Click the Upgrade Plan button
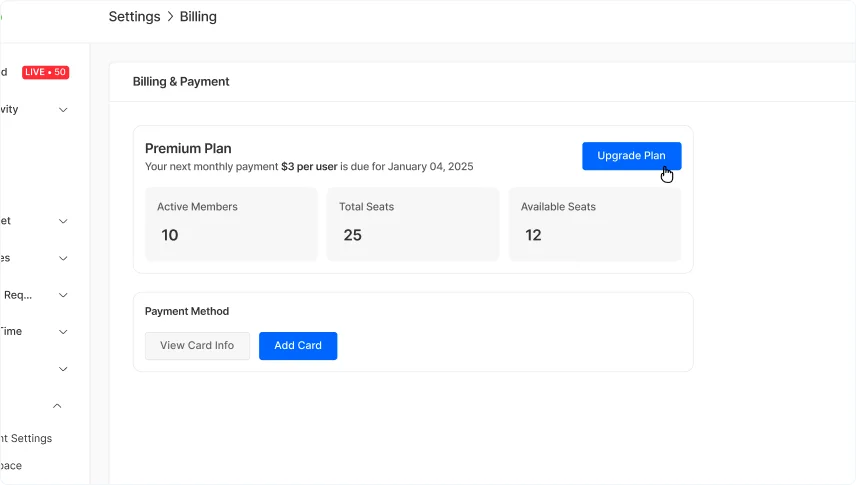Screen dimensions: 856x485 tap(631, 156)
